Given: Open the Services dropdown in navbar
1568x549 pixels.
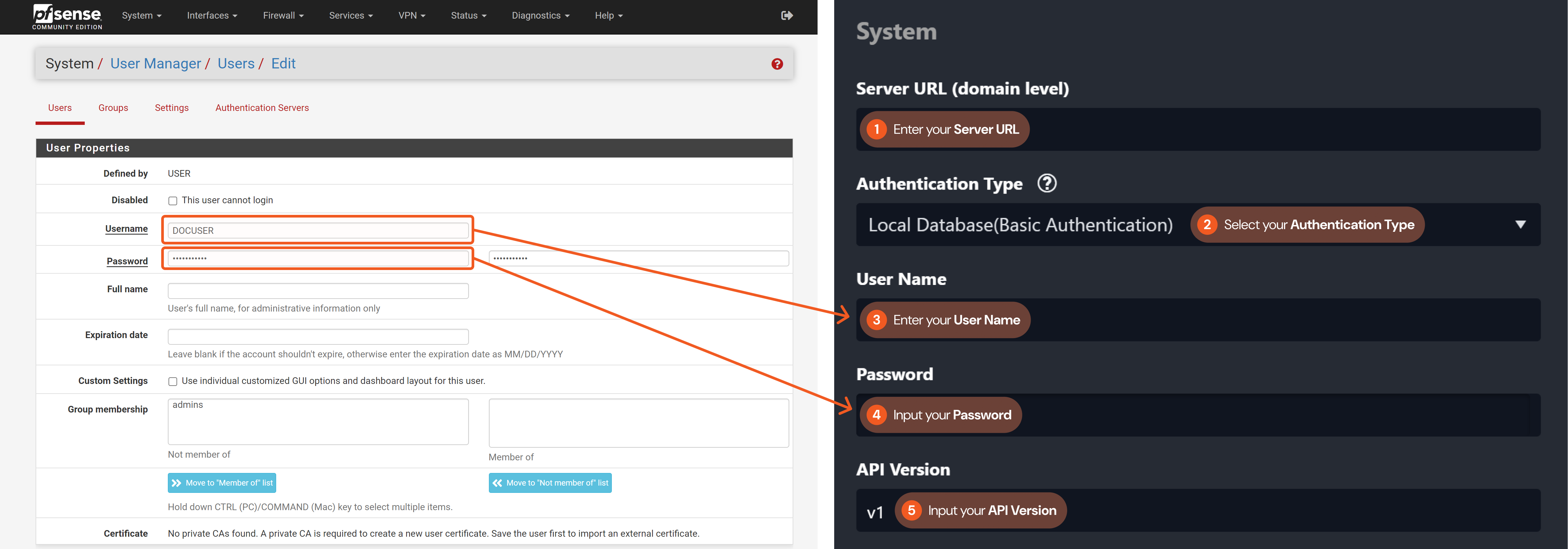Looking at the screenshot, I should [x=351, y=16].
